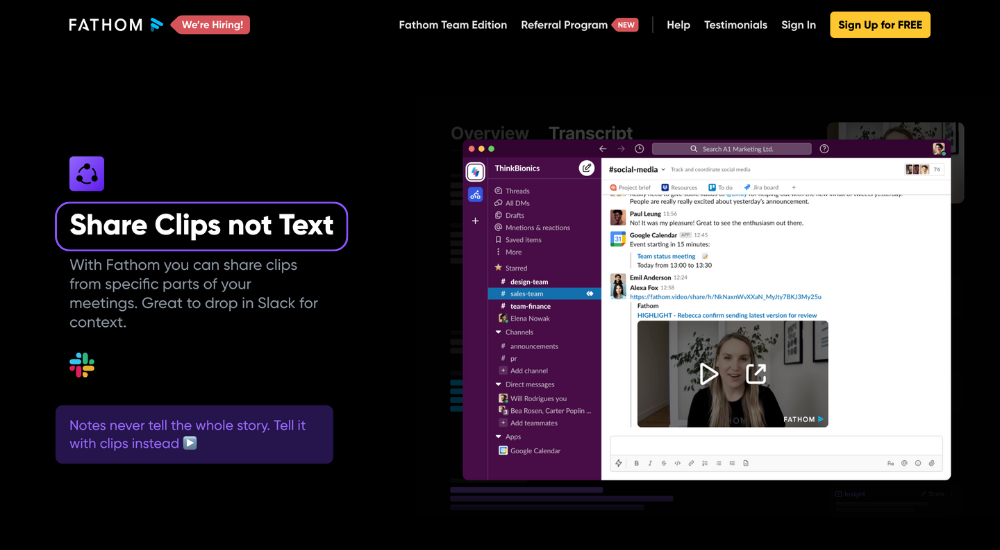Click the Sign Up for FREE button

(x=880, y=25)
